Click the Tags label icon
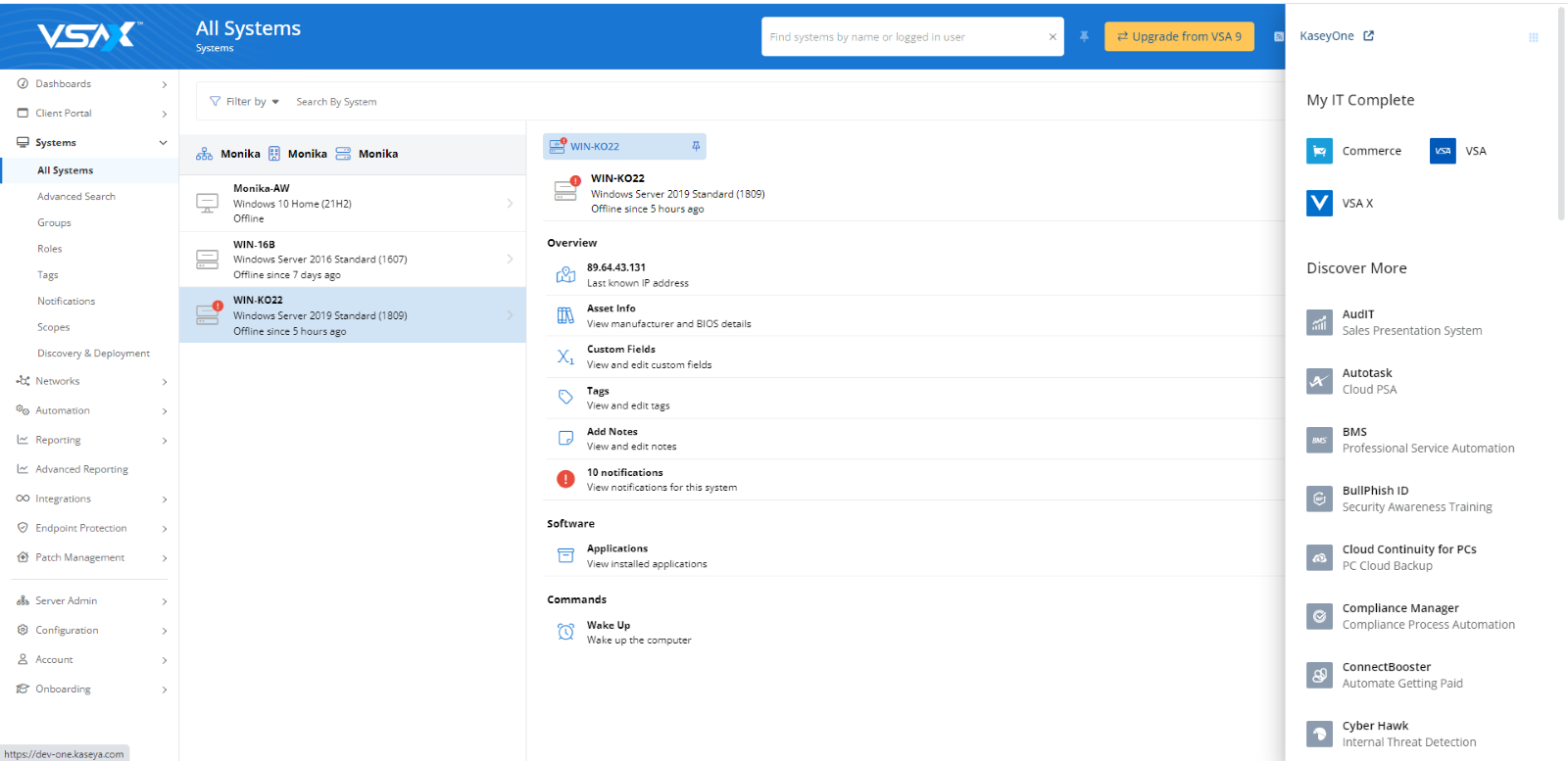Image resolution: width=1568 pixels, height=761 pixels. pos(565,397)
